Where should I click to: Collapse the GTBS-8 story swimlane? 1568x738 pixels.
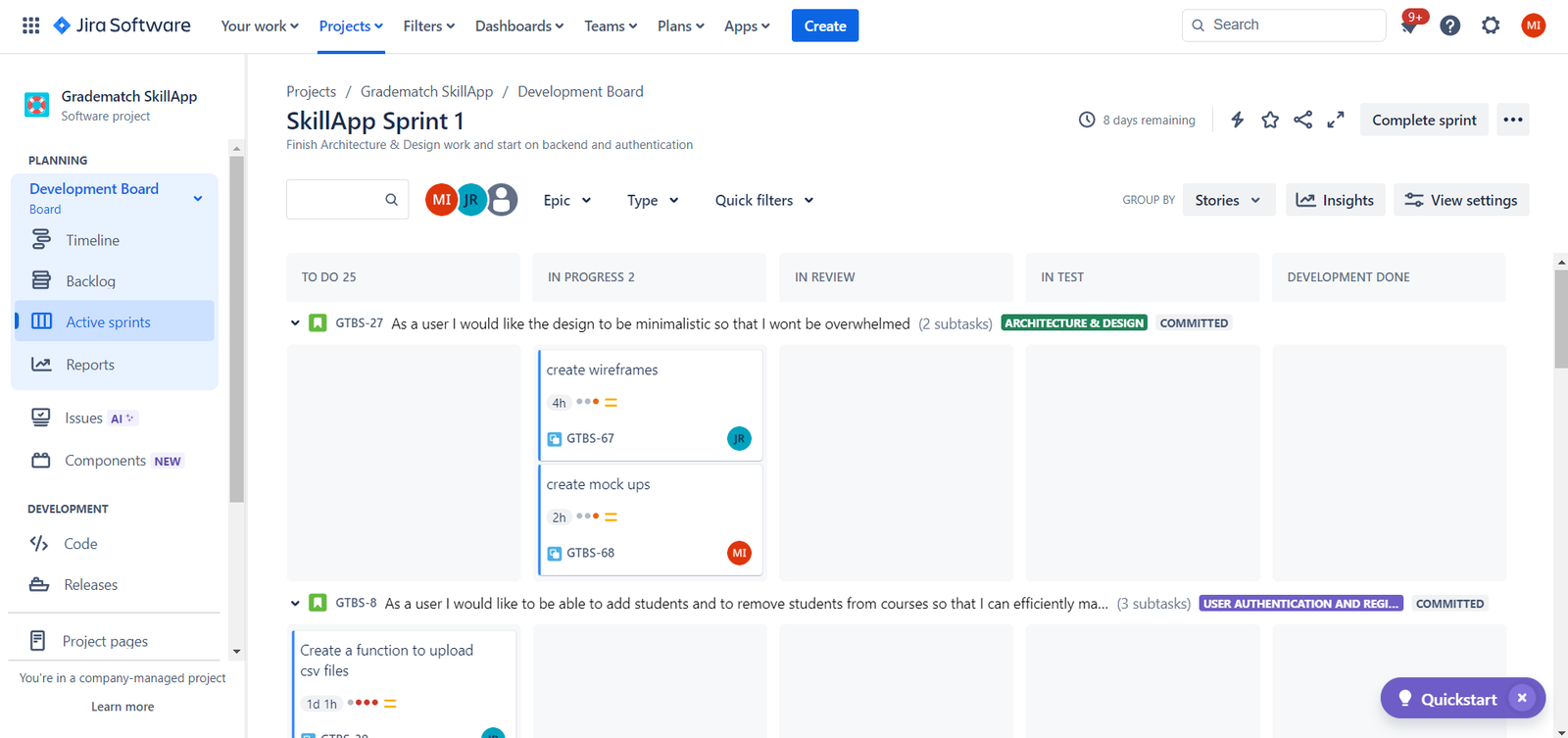click(295, 603)
